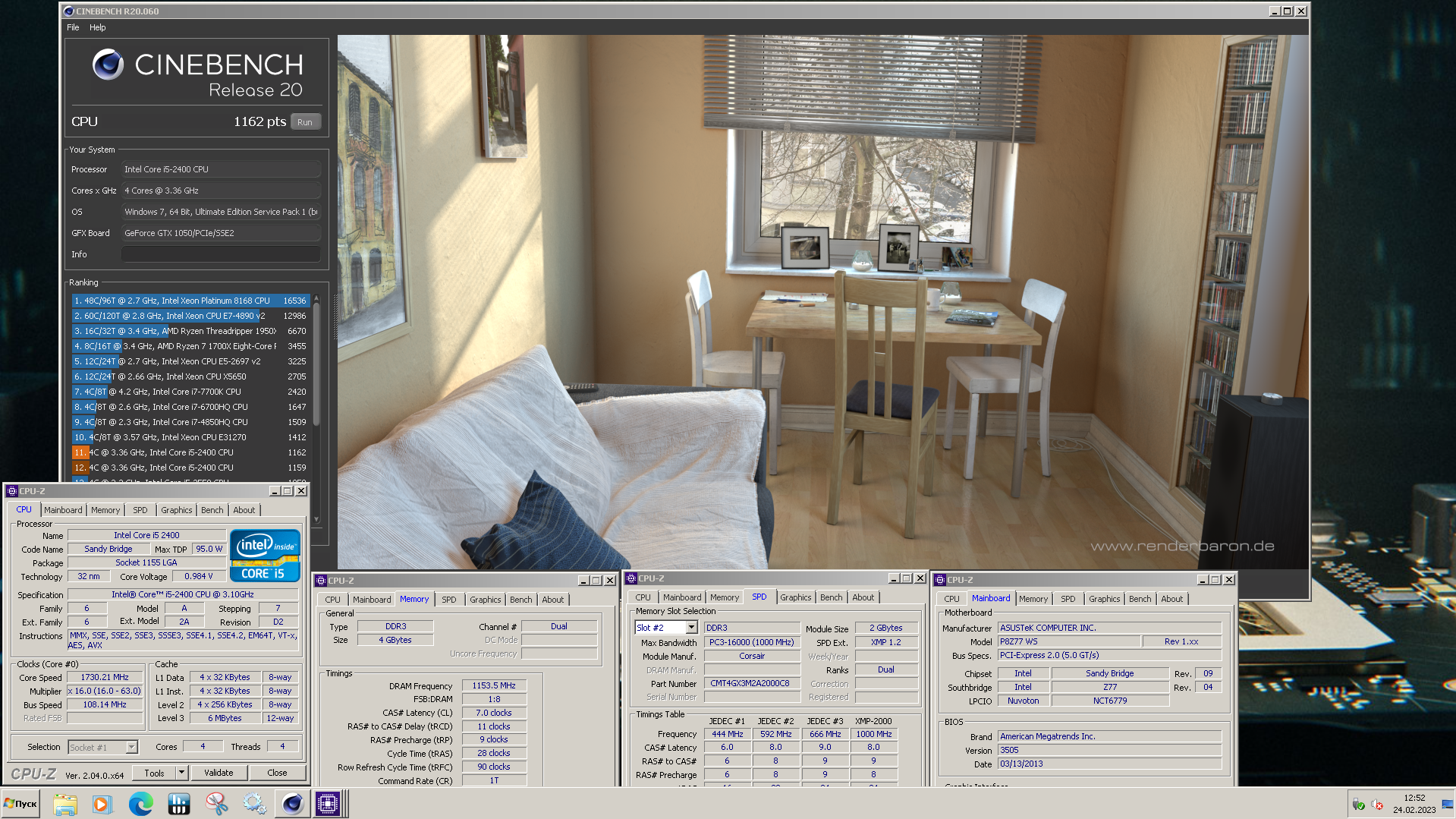The image size is (1456, 819).
Task: Switch to SPD tab in CPU-Z Memory window
Action: coord(449,600)
